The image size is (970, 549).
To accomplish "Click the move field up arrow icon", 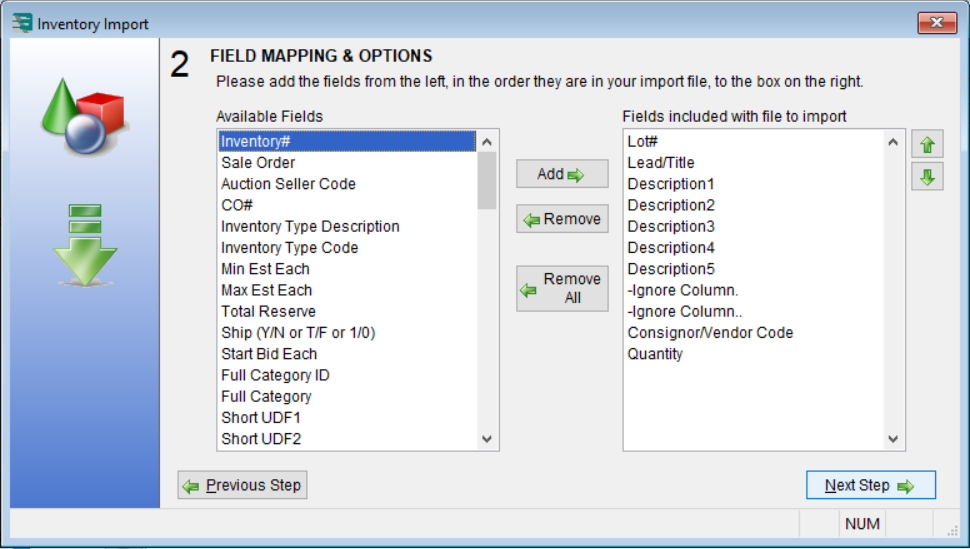I will pyautogui.click(x=927, y=145).
